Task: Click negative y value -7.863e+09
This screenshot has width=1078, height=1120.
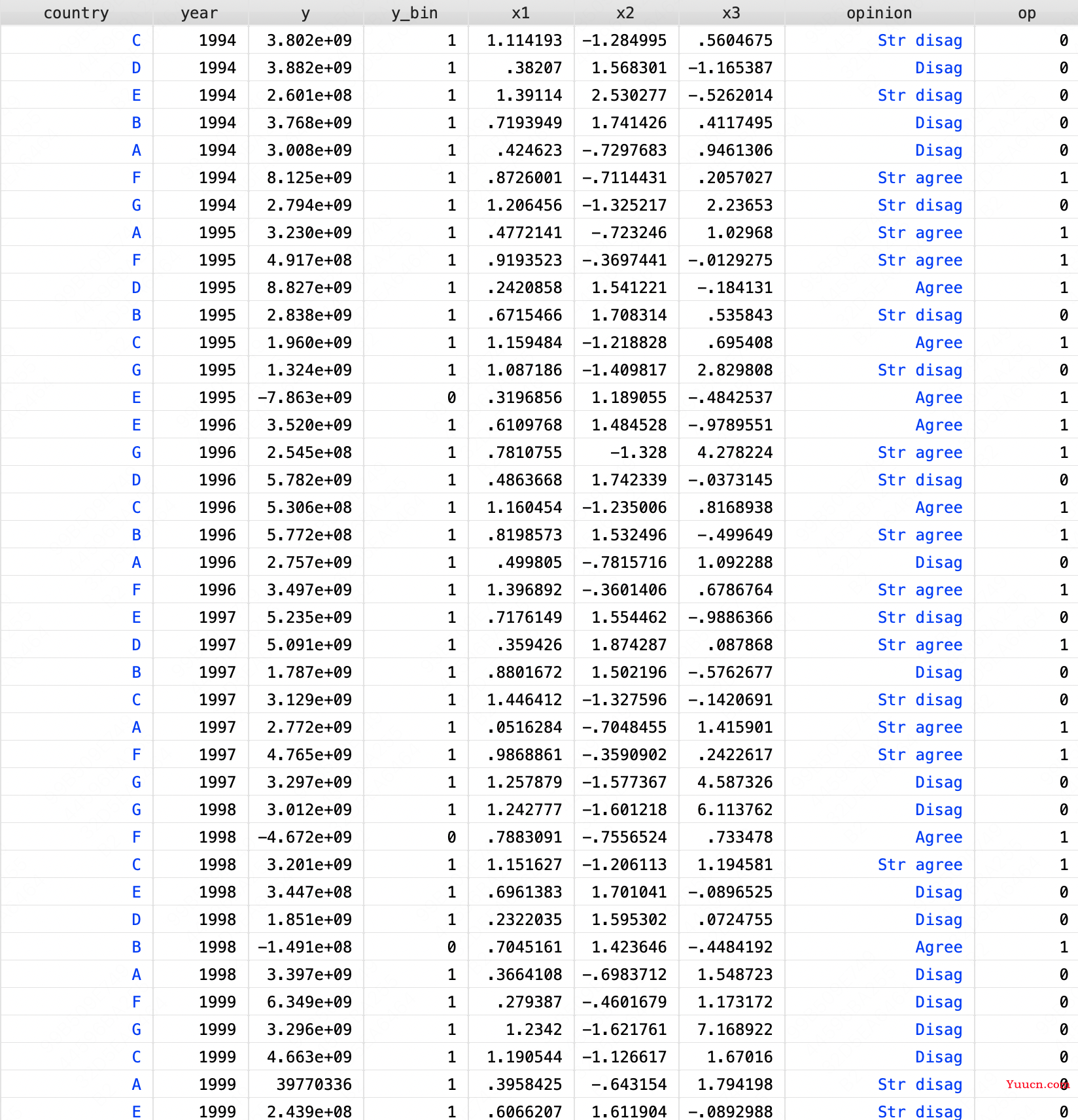Action: pos(305,398)
